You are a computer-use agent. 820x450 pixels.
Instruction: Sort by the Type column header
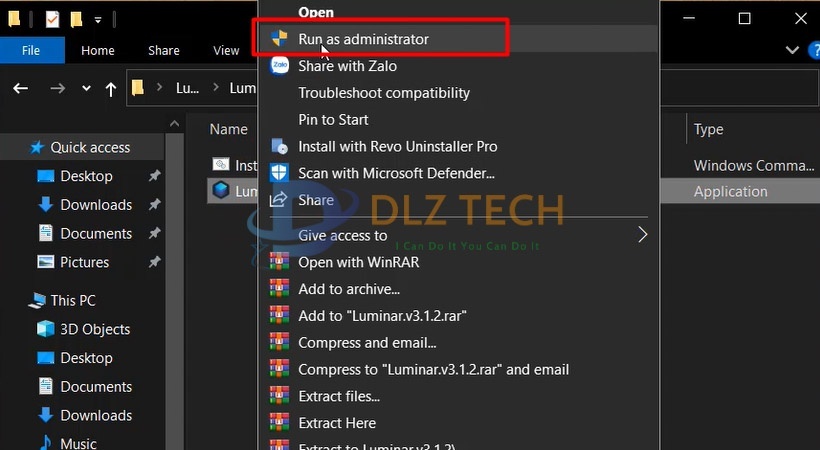tap(709, 129)
